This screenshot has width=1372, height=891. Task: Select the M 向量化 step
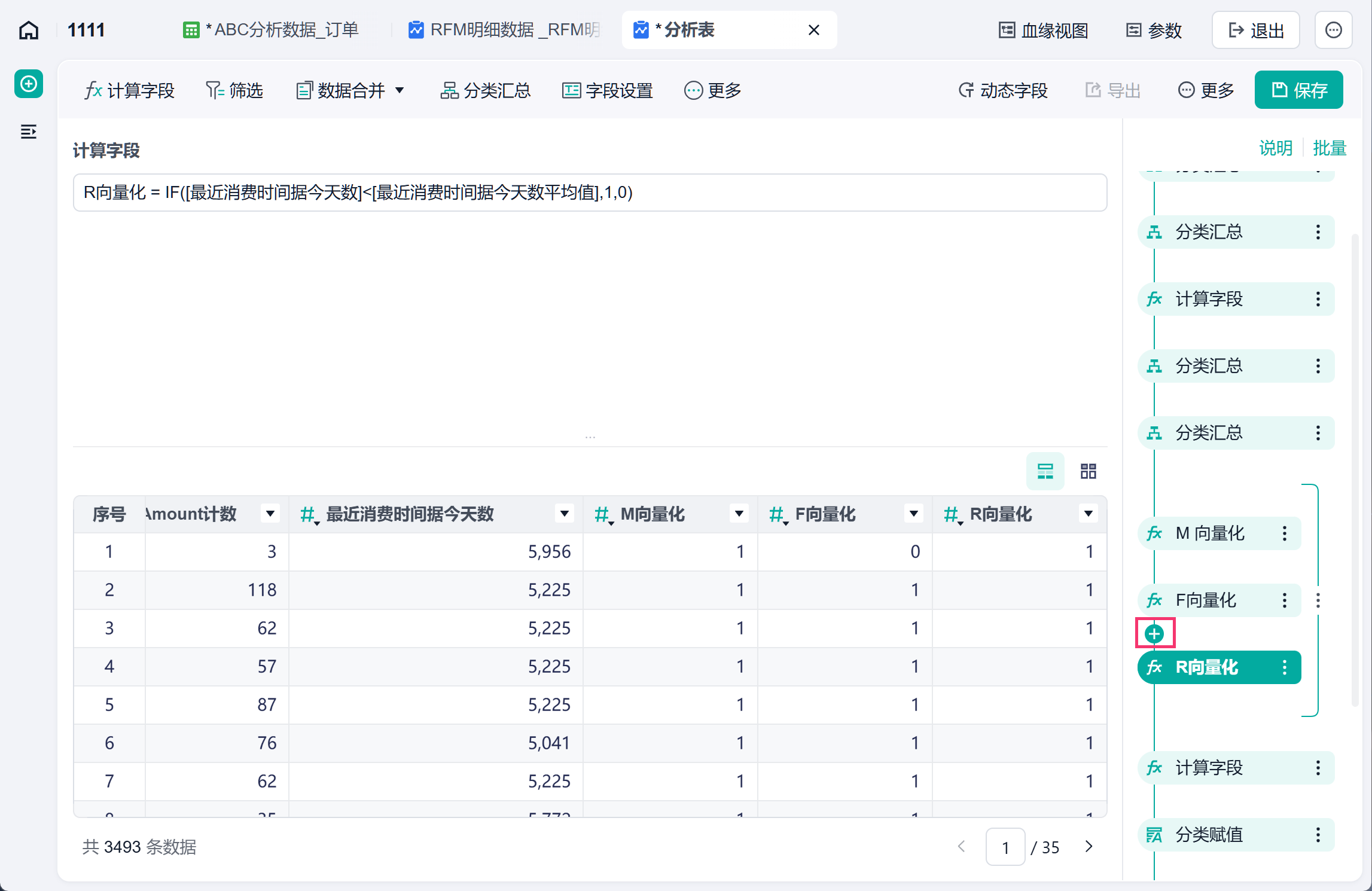1219,533
